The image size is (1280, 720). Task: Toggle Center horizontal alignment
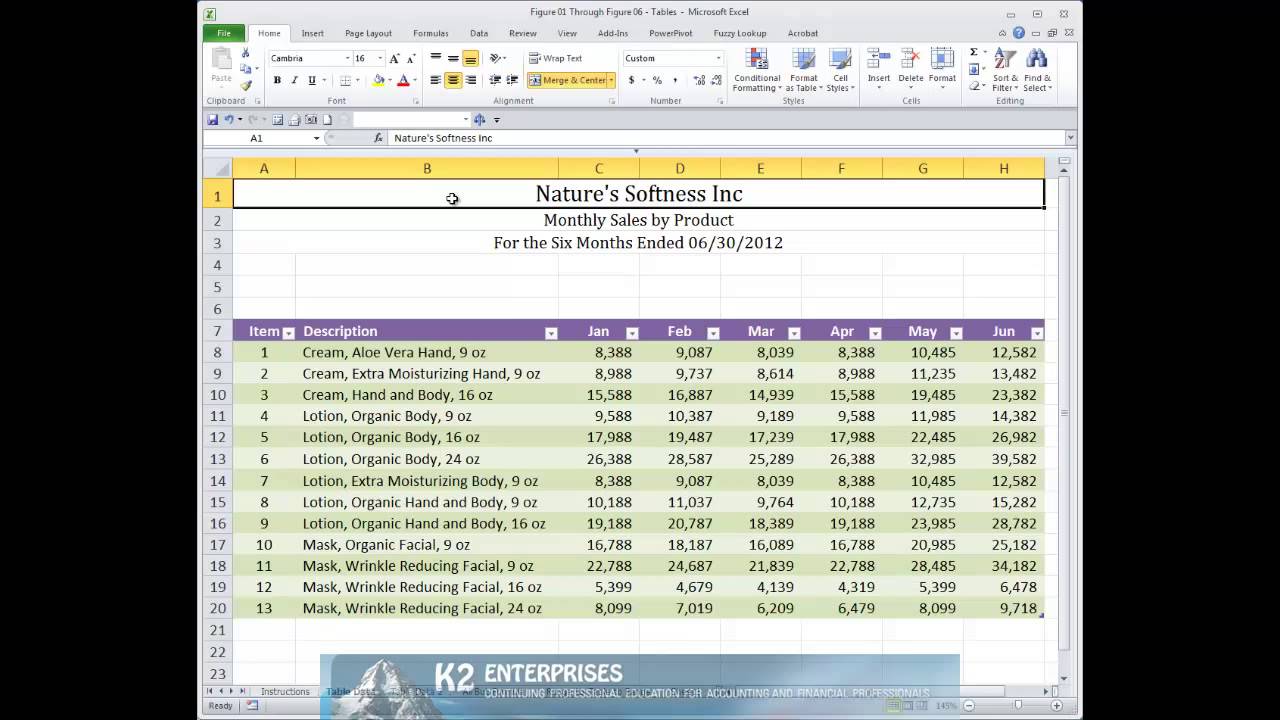pyautogui.click(x=453, y=80)
